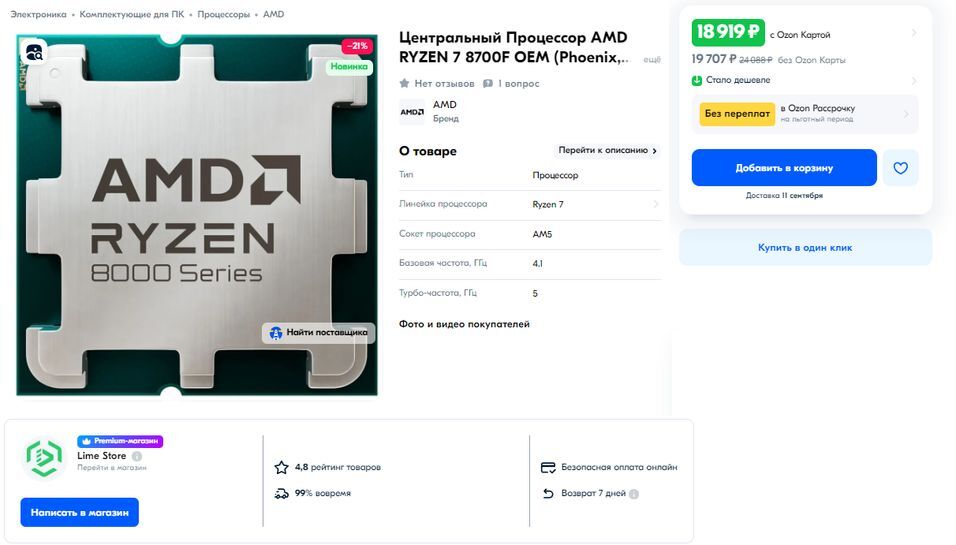Expand the Ozon Картой price chevron
Viewport: 956px width, 545px height.
pyautogui.click(x=914, y=33)
